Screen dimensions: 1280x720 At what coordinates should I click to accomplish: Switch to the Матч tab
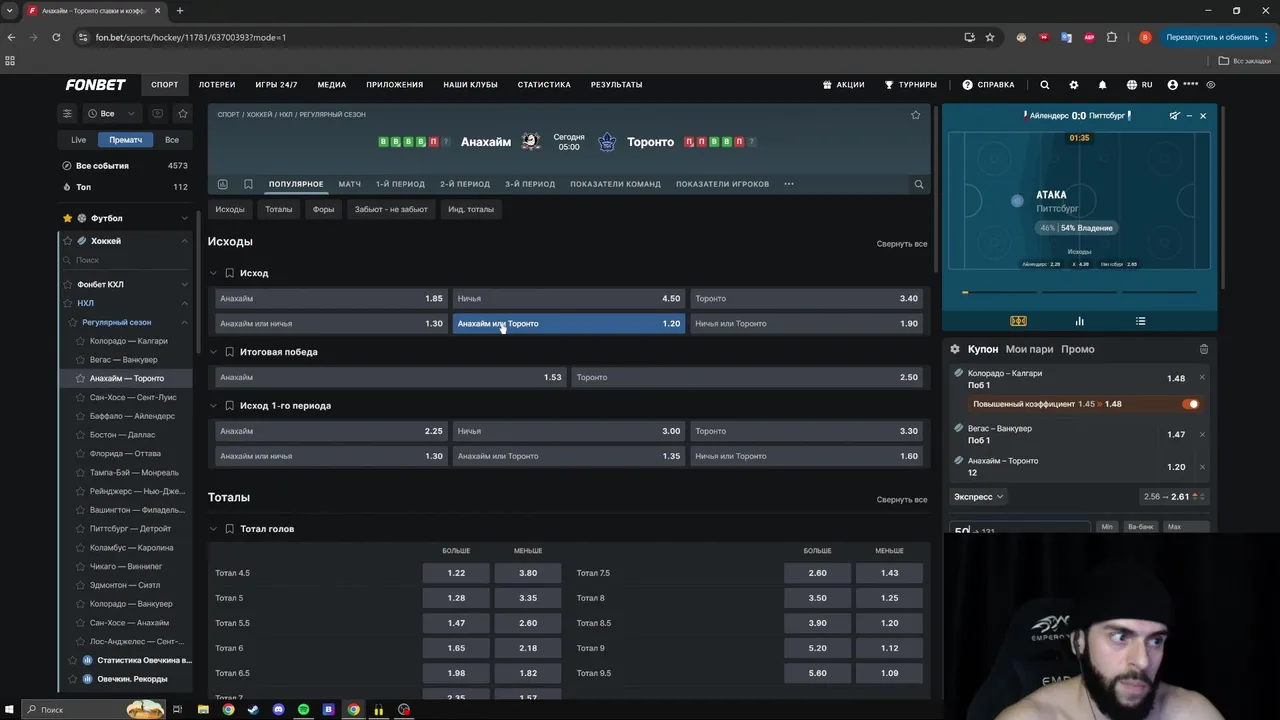(350, 184)
